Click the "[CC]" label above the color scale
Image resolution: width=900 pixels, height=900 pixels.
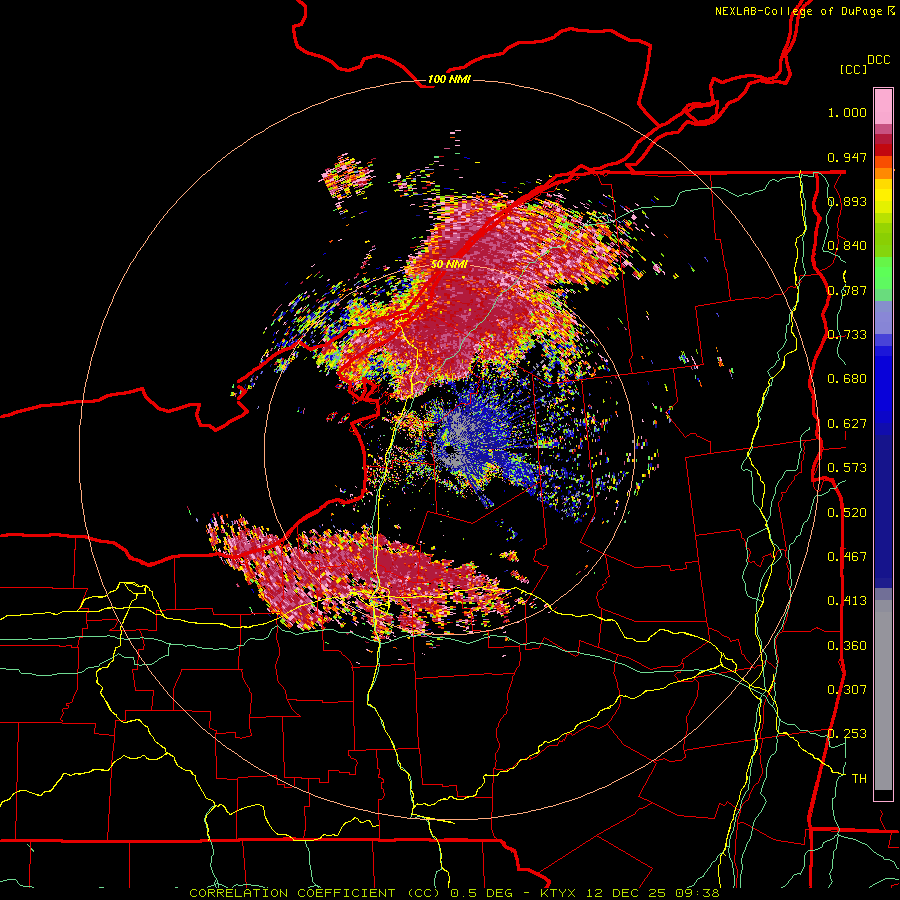pyautogui.click(x=854, y=69)
